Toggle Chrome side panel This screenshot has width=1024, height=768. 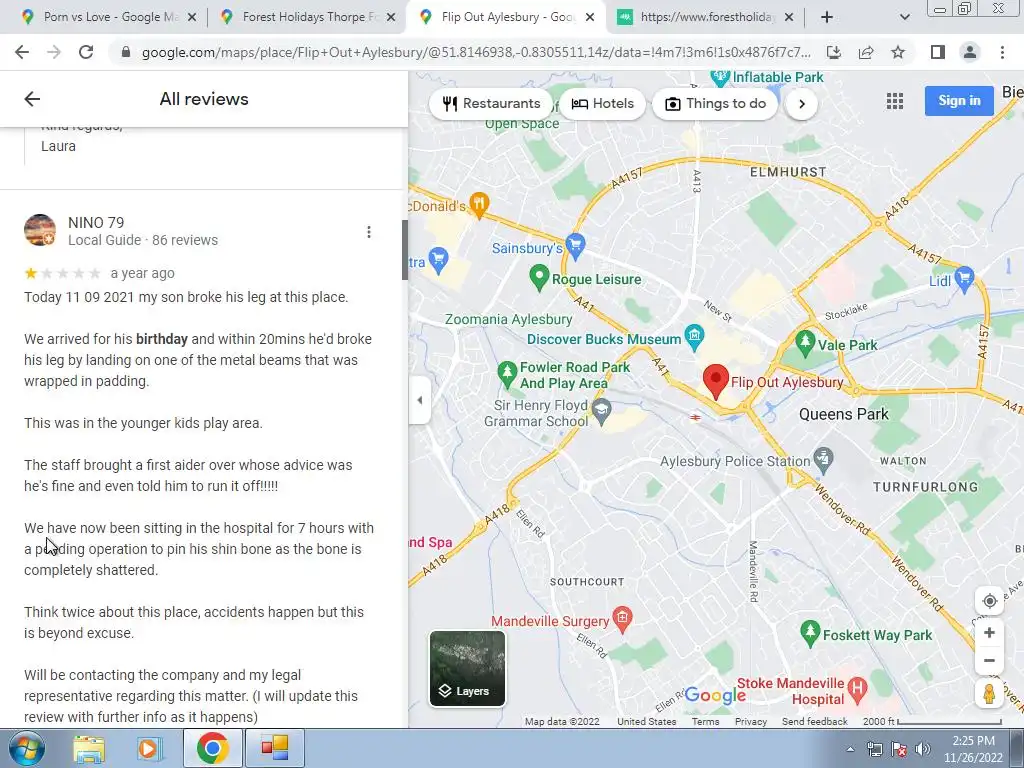click(938, 52)
